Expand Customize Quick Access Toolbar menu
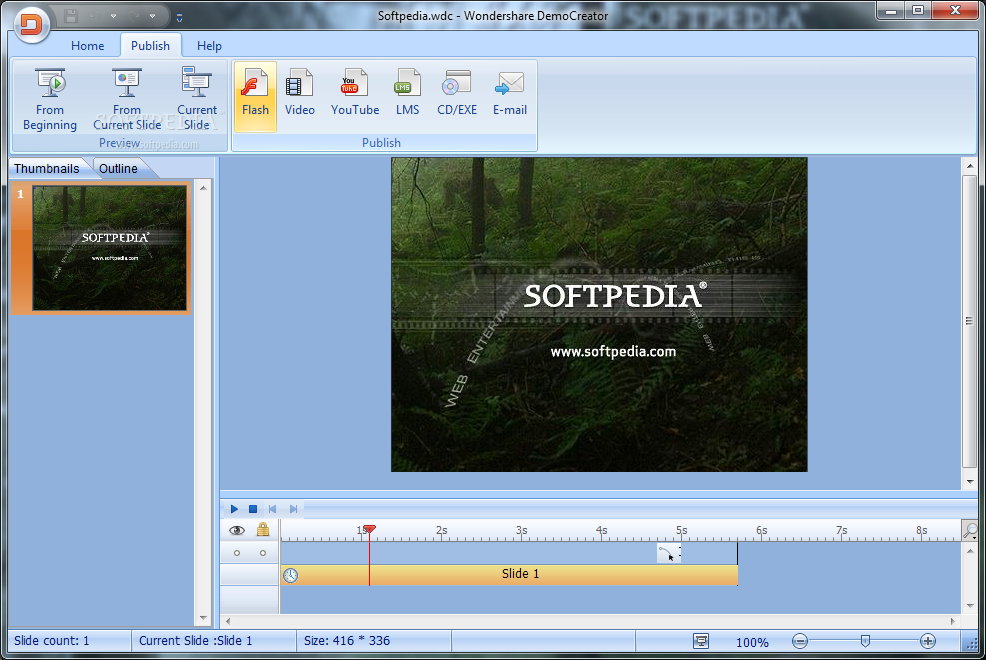986x660 pixels. pos(179,18)
